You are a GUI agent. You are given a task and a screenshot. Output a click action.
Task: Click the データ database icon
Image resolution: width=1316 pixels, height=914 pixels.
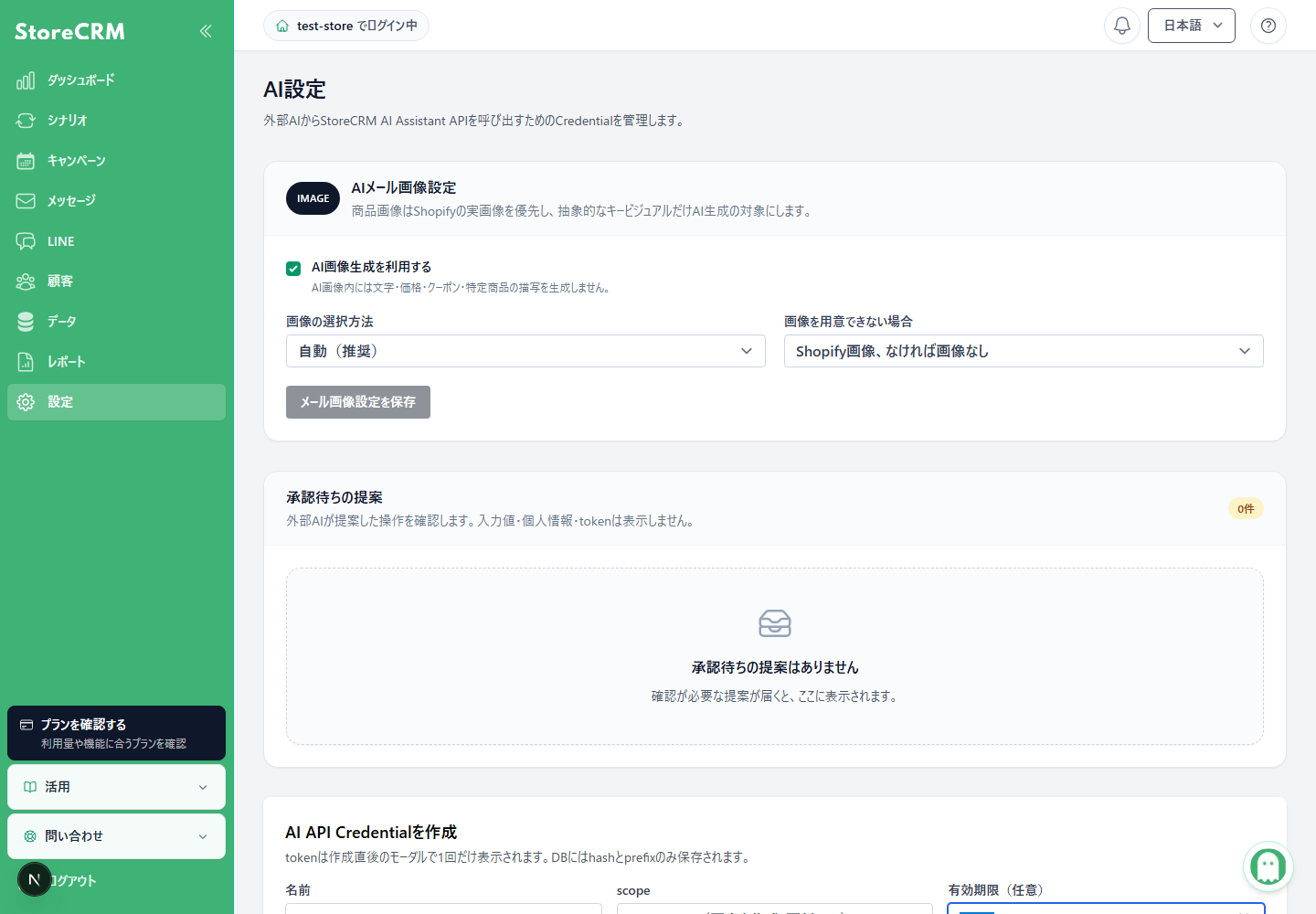[x=26, y=322]
